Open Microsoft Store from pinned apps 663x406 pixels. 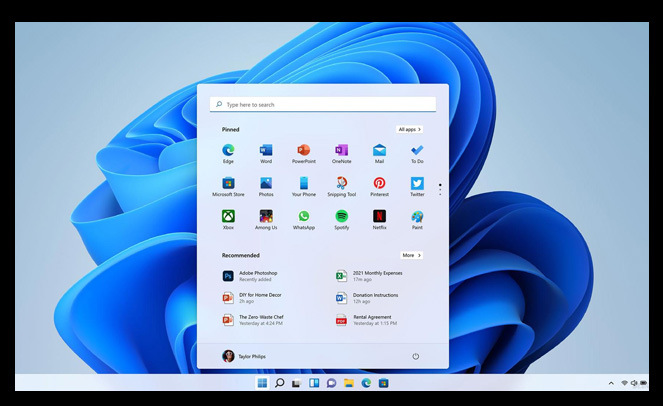(x=228, y=187)
